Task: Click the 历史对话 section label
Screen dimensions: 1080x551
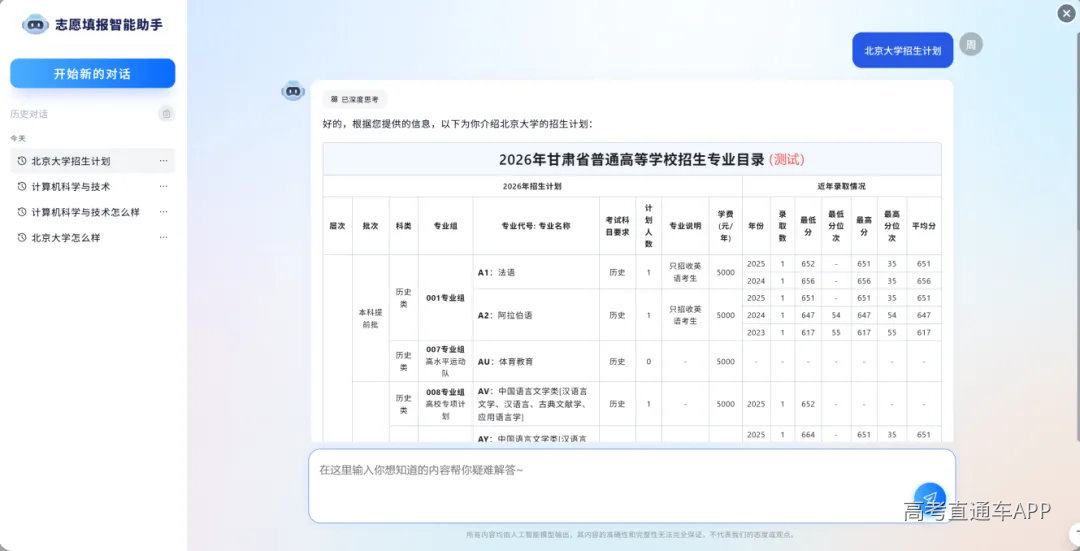Action: pos(29,114)
